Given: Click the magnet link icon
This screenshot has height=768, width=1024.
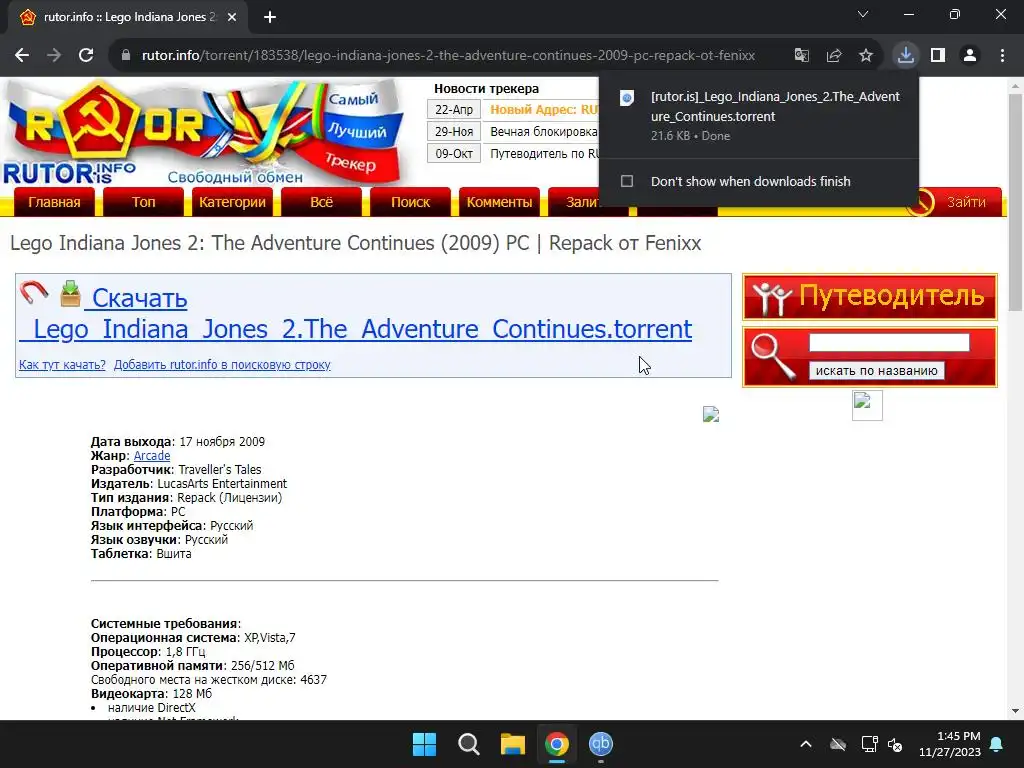Looking at the screenshot, I should (x=34, y=293).
